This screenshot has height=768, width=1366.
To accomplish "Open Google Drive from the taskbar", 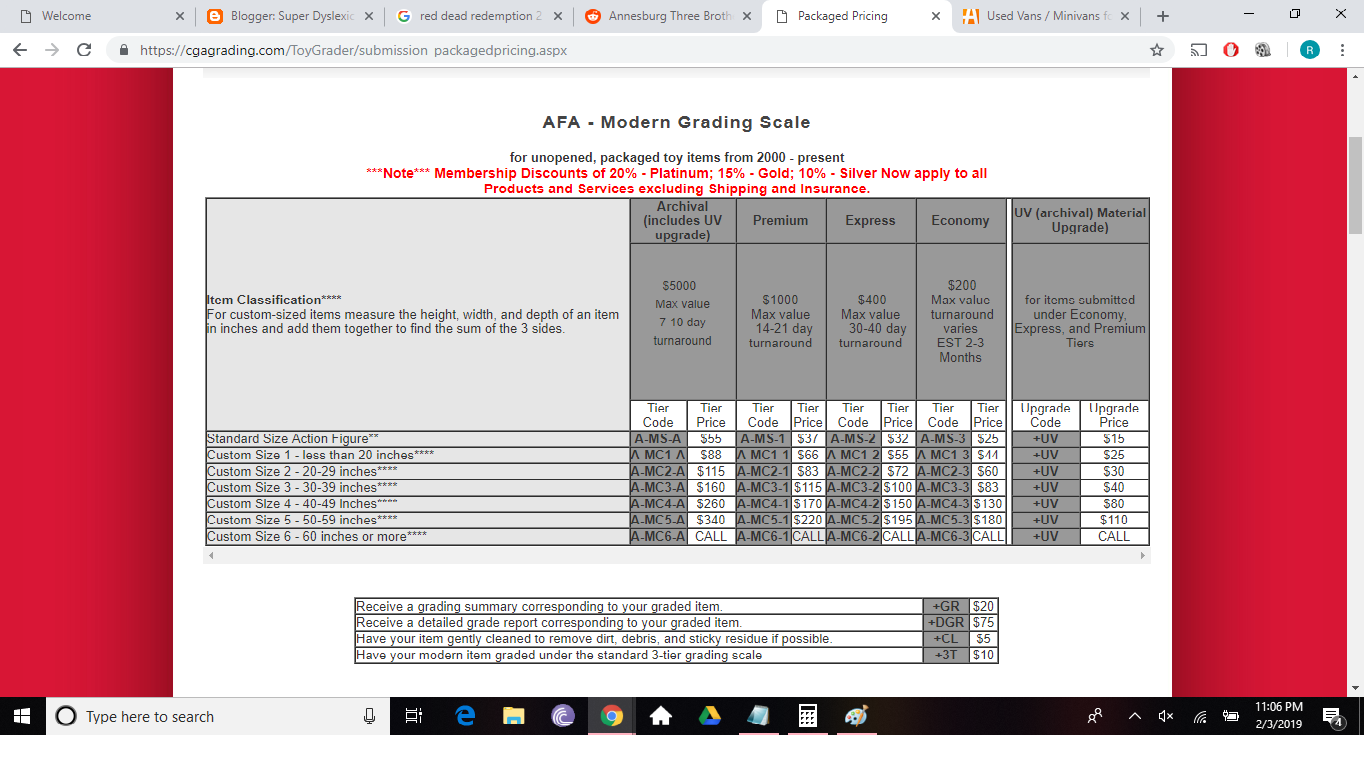I will pyautogui.click(x=709, y=716).
